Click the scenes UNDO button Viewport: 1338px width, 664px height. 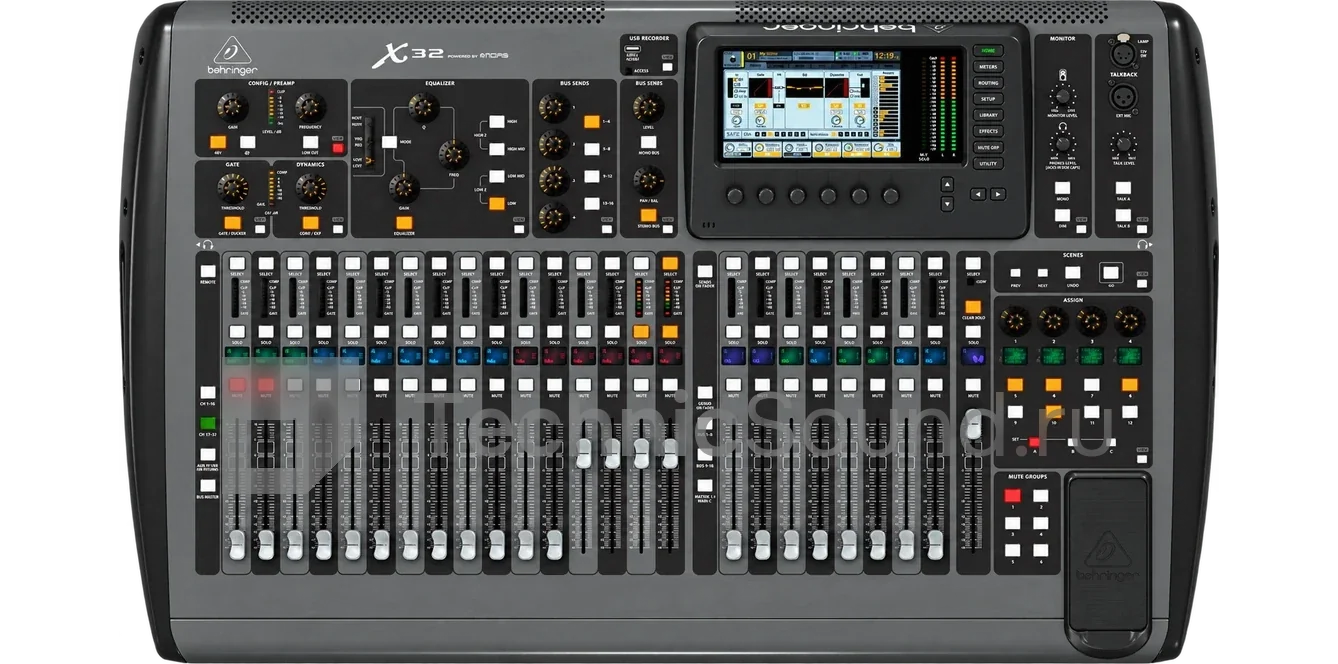[x=1071, y=273]
